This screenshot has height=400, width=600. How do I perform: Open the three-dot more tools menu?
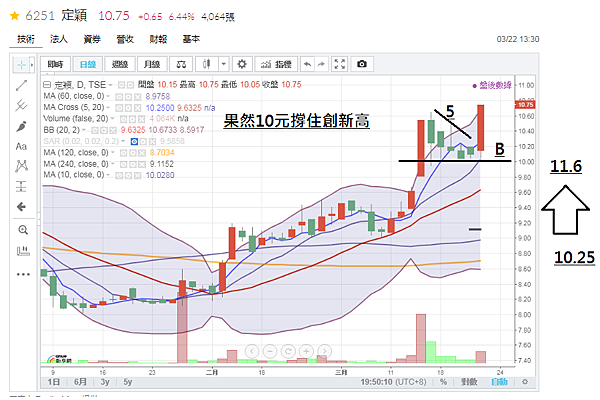tap(23, 274)
